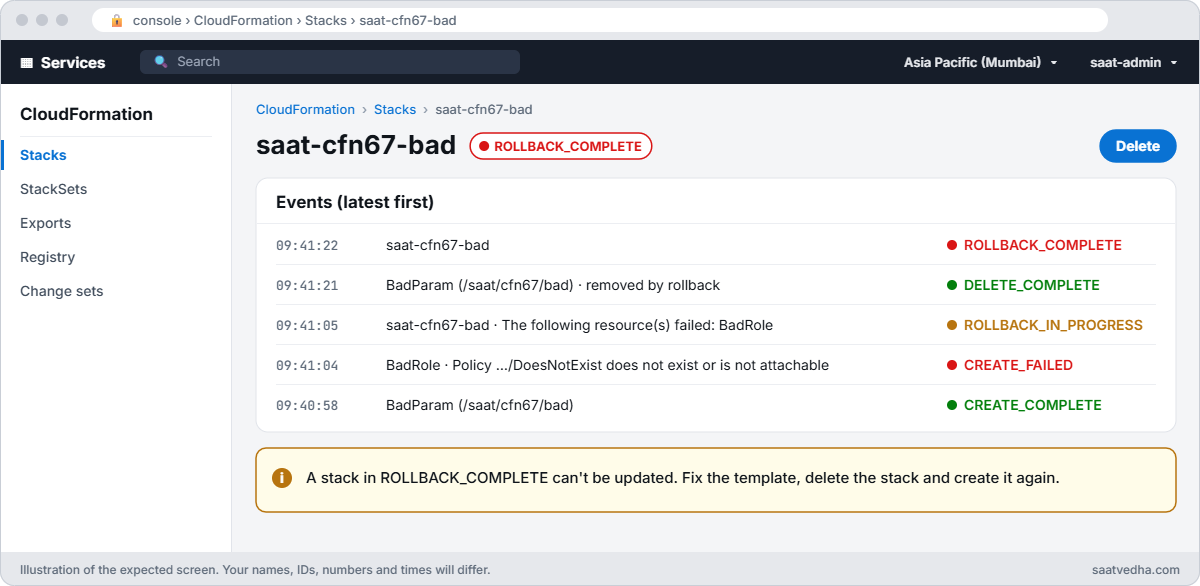This screenshot has width=1200, height=586.
Task: Click timestamp 09:41:21
Action: click(x=307, y=285)
